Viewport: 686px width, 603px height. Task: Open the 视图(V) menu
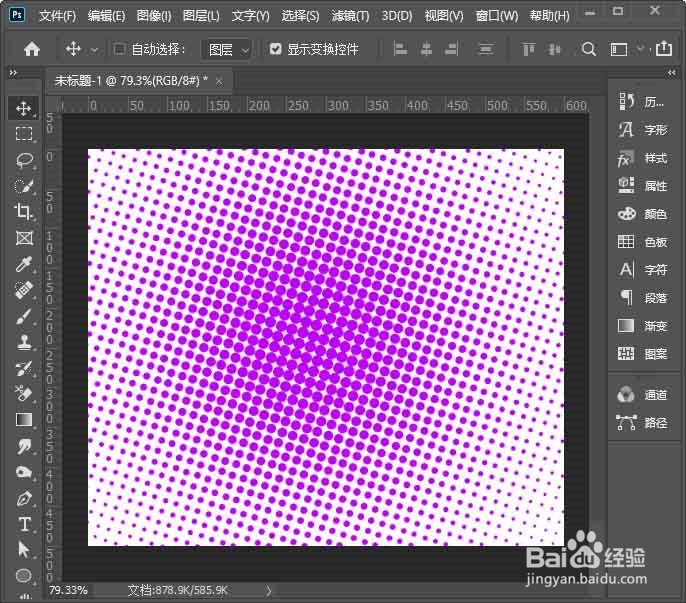[x=444, y=16]
